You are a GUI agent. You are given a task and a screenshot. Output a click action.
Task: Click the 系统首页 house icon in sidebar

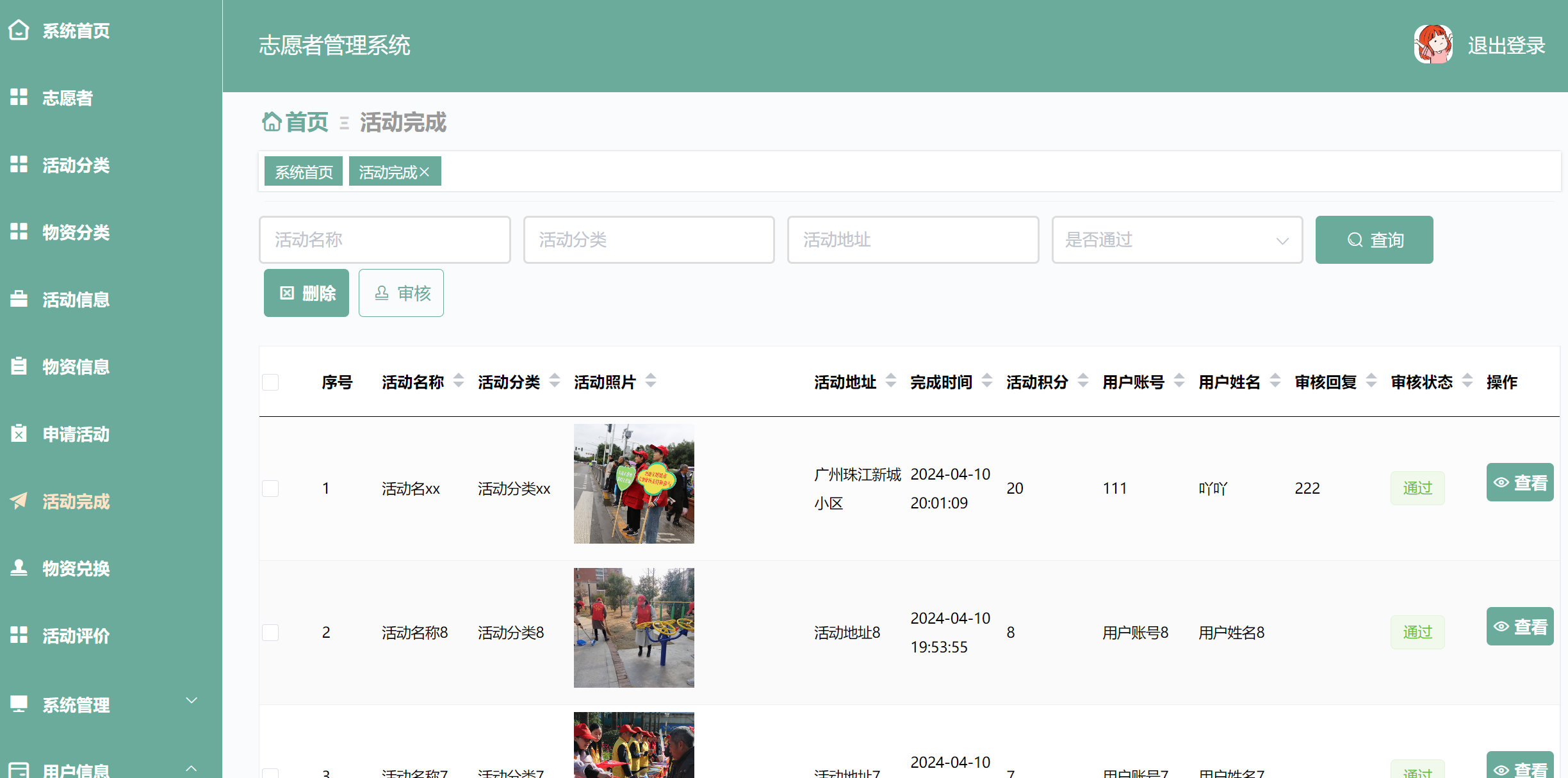tap(19, 30)
